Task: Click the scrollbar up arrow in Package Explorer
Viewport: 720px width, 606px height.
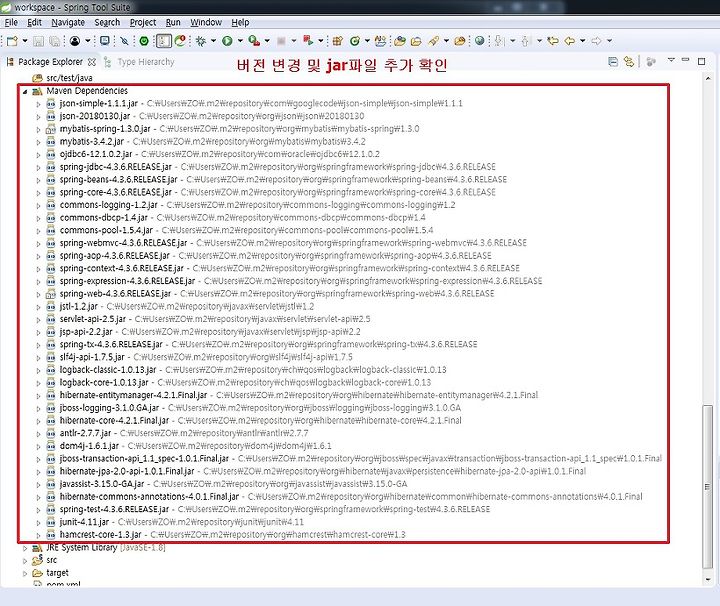Action: [x=708, y=79]
